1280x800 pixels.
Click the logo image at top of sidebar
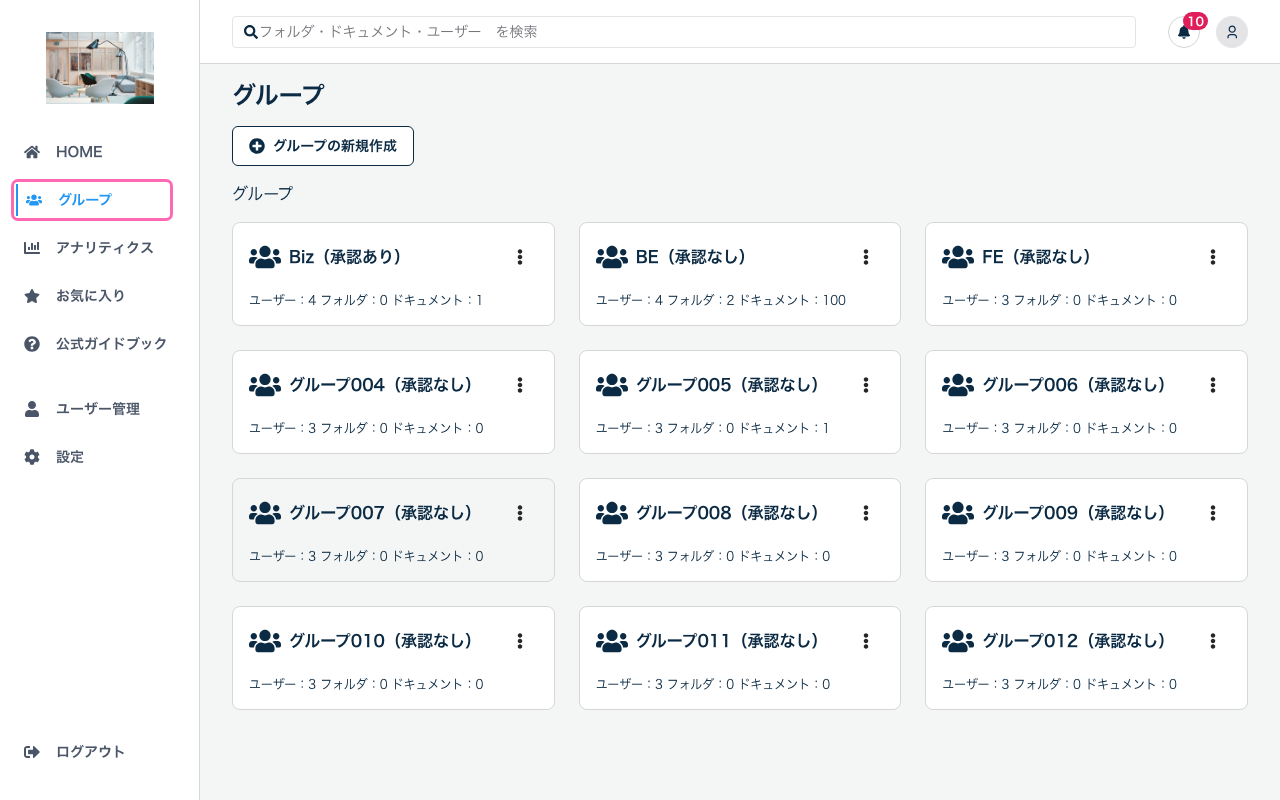[99, 67]
